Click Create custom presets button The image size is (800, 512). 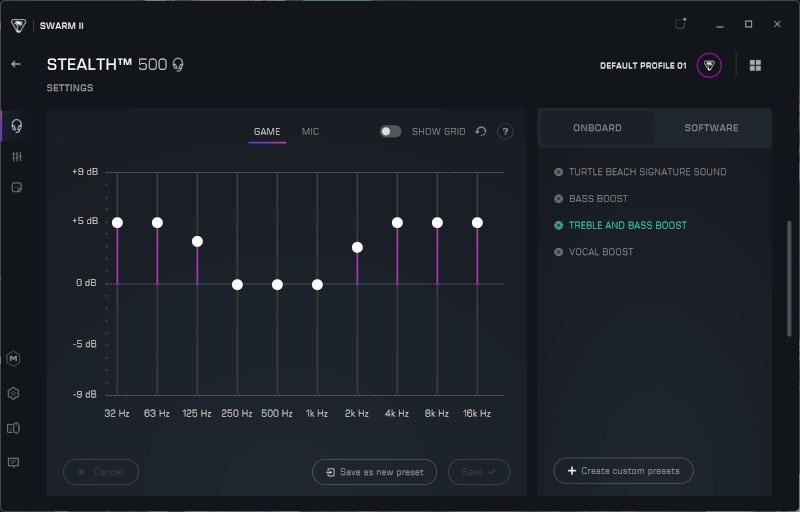coord(623,471)
